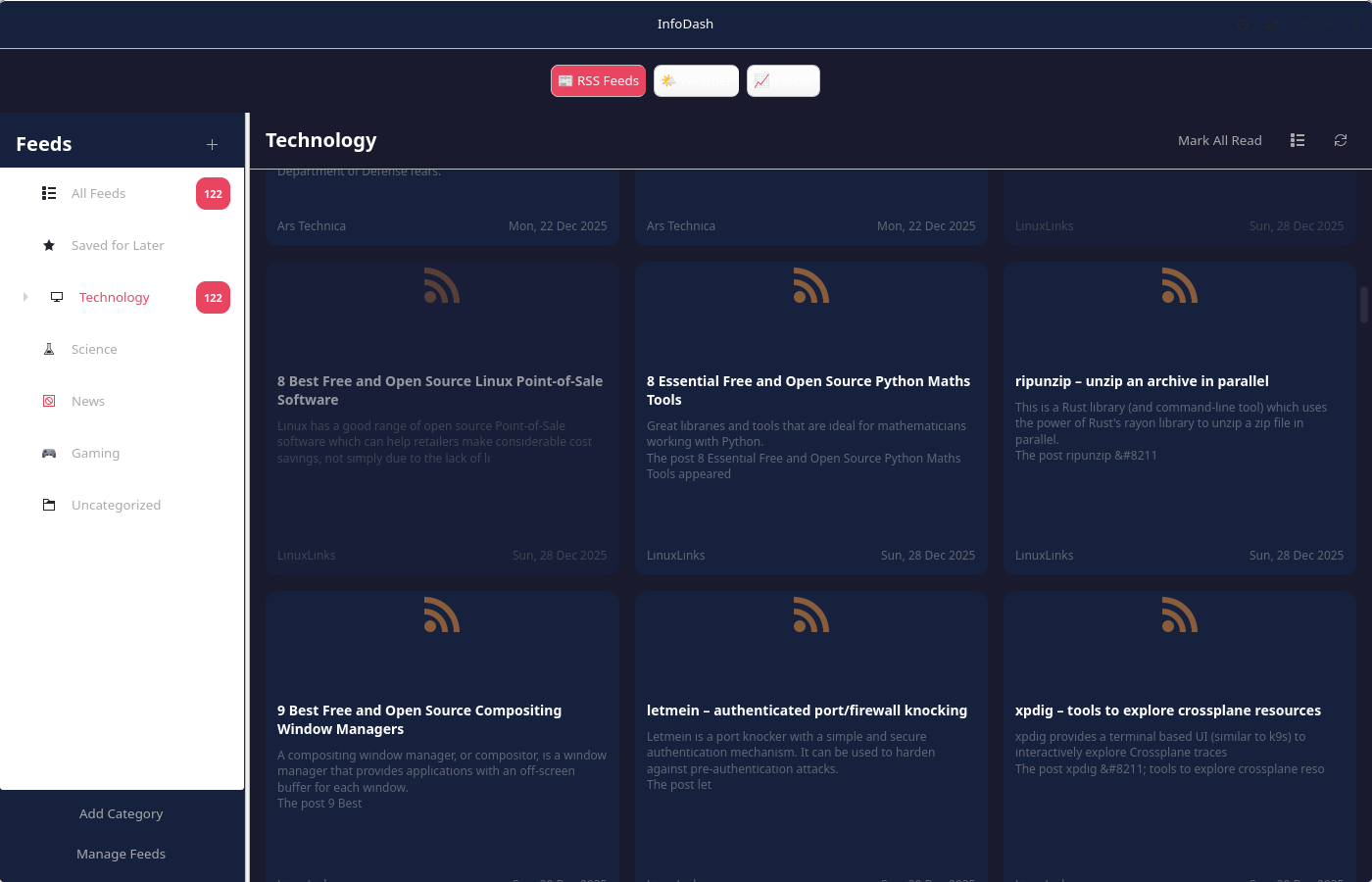The height and width of the screenshot is (882, 1372).
Task: Open the Weather tab
Action: pyautogui.click(x=696, y=81)
